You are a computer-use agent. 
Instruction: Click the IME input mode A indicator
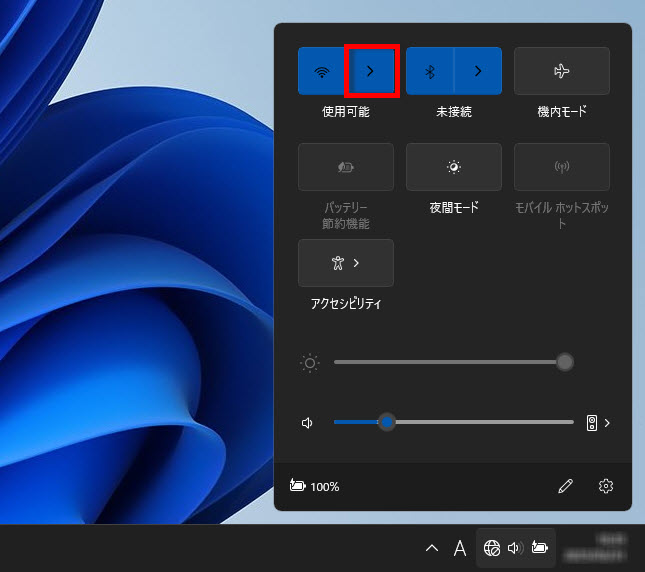click(460, 548)
